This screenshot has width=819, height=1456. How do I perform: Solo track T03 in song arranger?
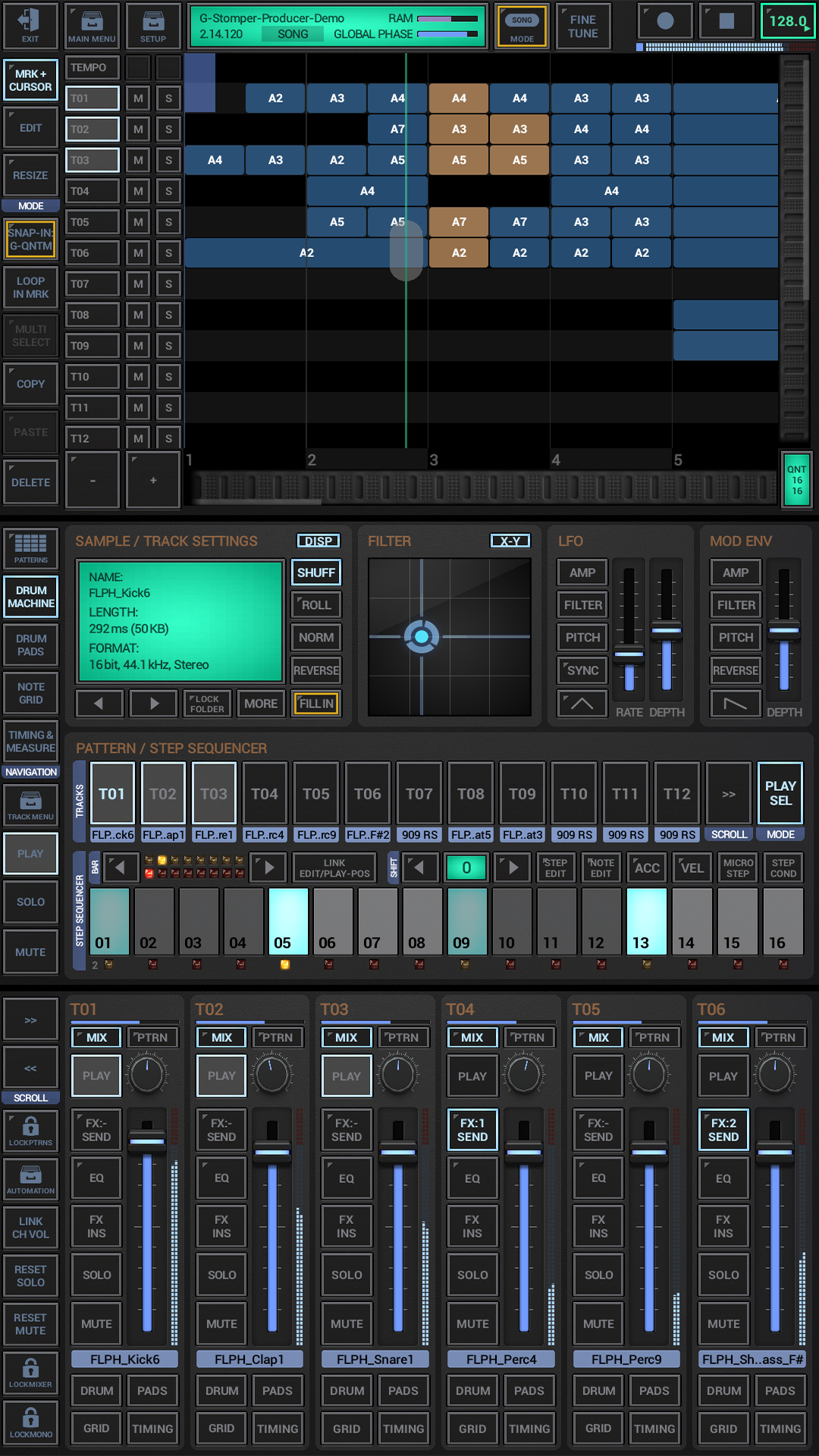pos(168,160)
